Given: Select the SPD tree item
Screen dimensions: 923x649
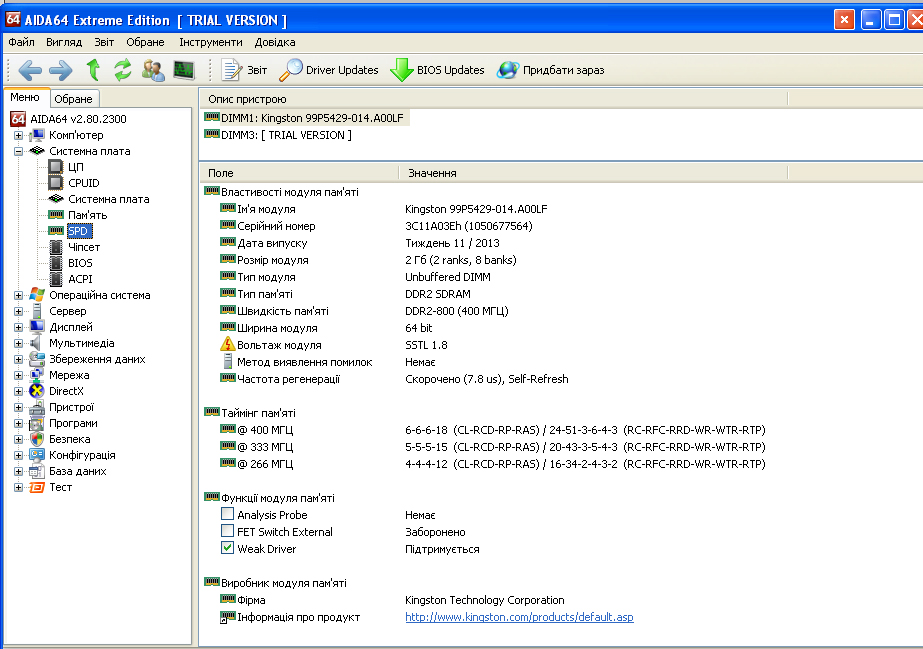Looking at the screenshot, I should (78, 231).
